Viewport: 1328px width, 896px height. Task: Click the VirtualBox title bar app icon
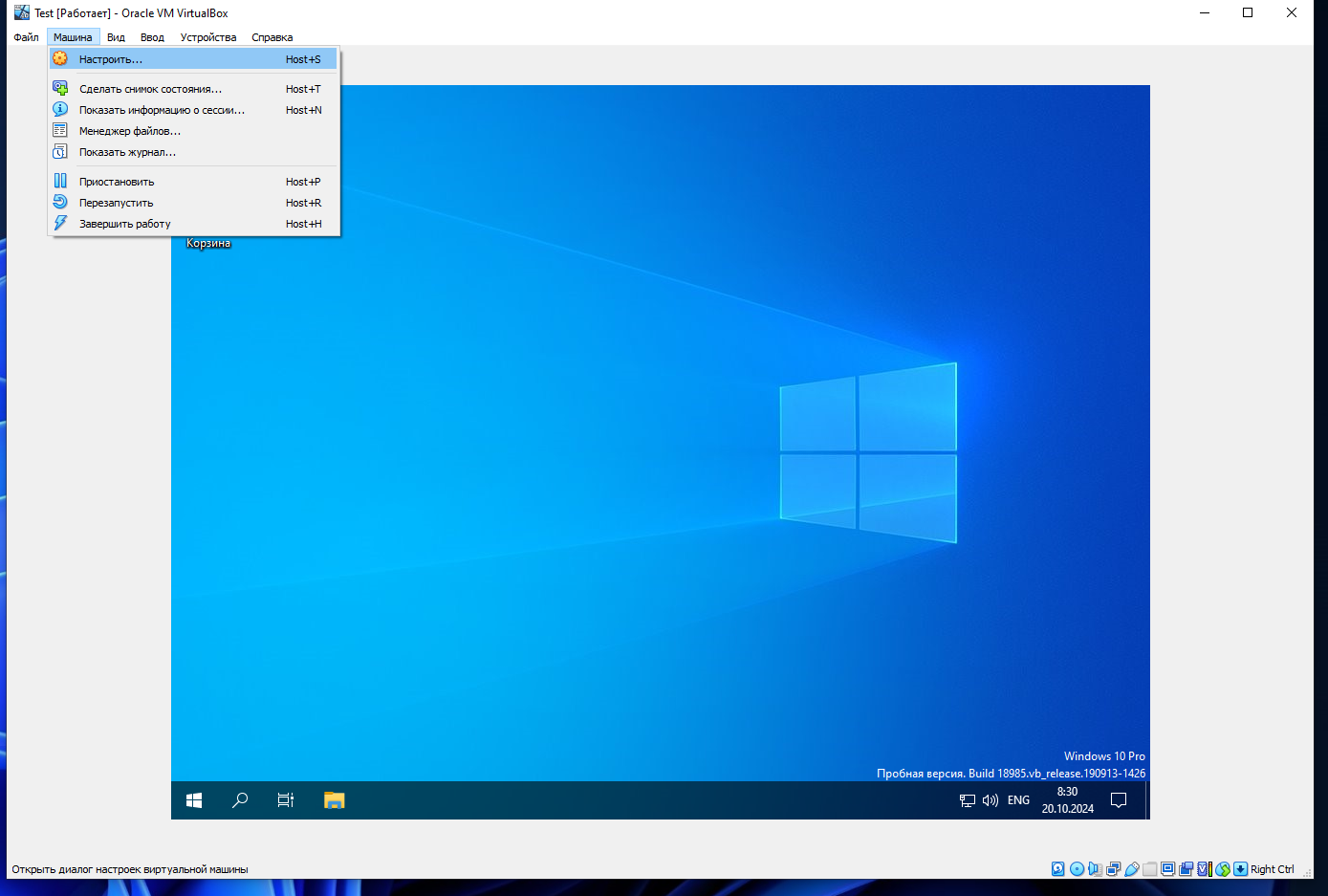(x=22, y=12)
